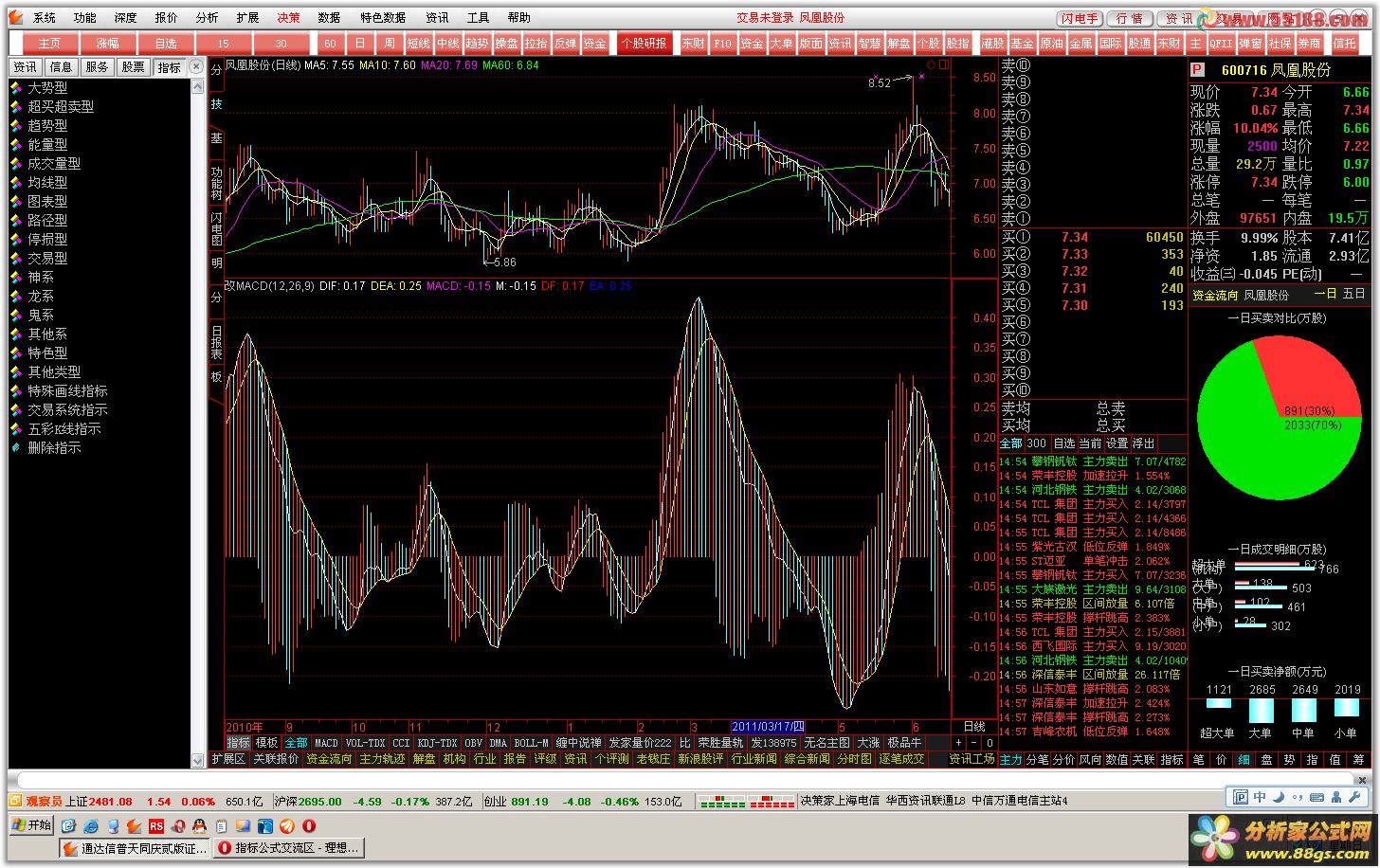Click the P icon beside stock code

(x=1197, y=70)
